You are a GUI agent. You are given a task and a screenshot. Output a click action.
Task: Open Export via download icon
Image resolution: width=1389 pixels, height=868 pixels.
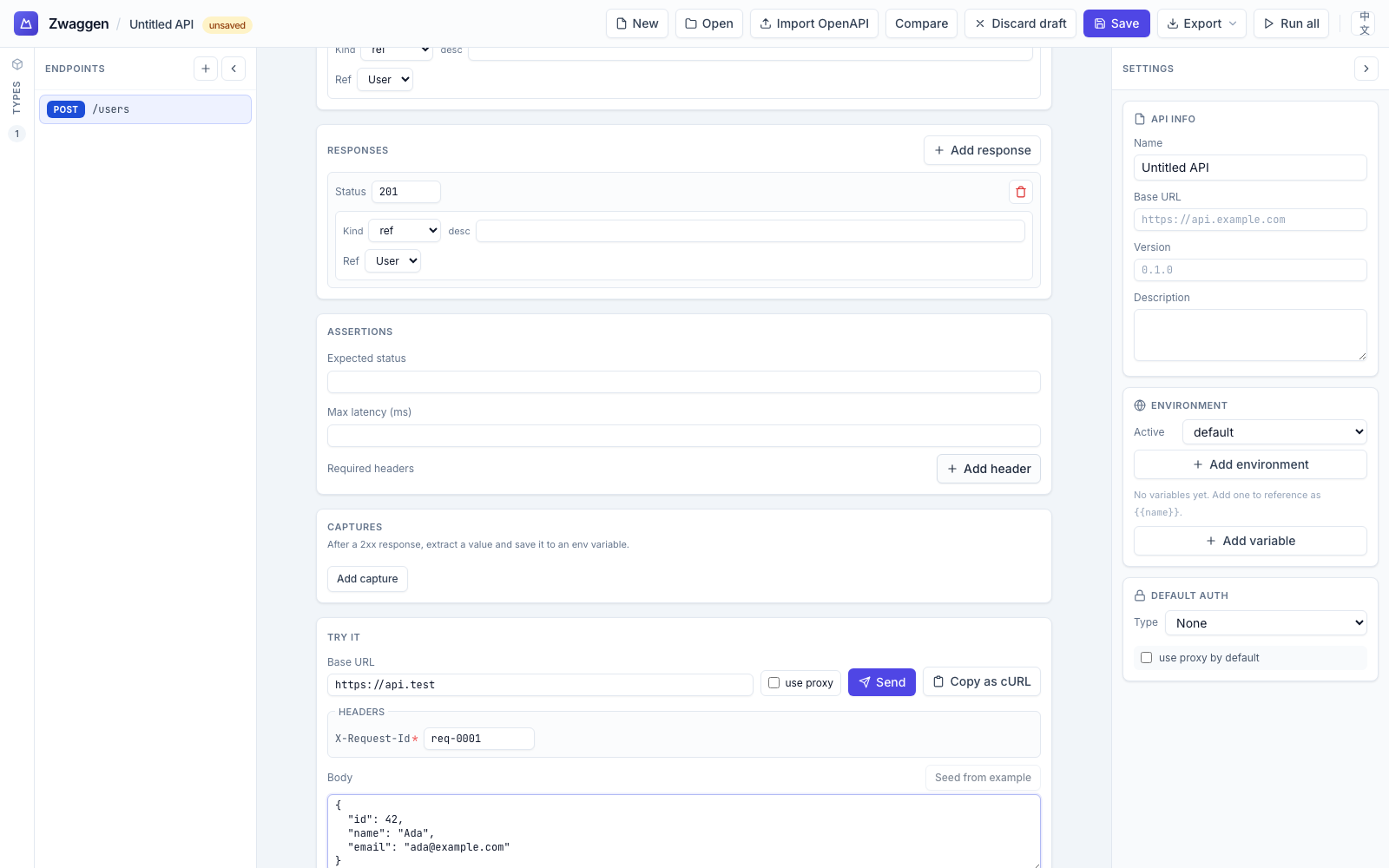click(x=1201, y=23)
